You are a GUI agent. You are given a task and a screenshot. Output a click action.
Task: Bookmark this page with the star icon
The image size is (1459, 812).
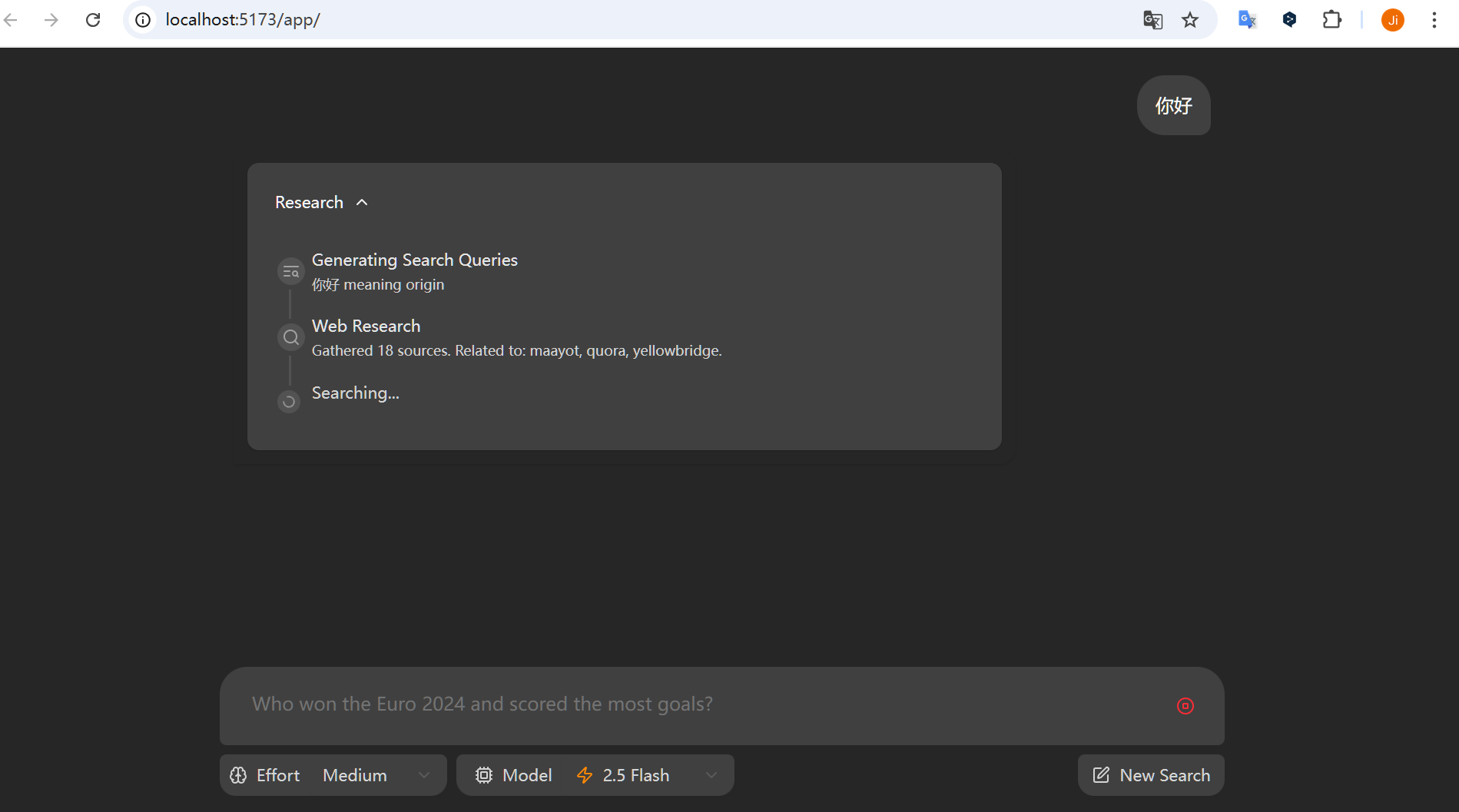1190,20
